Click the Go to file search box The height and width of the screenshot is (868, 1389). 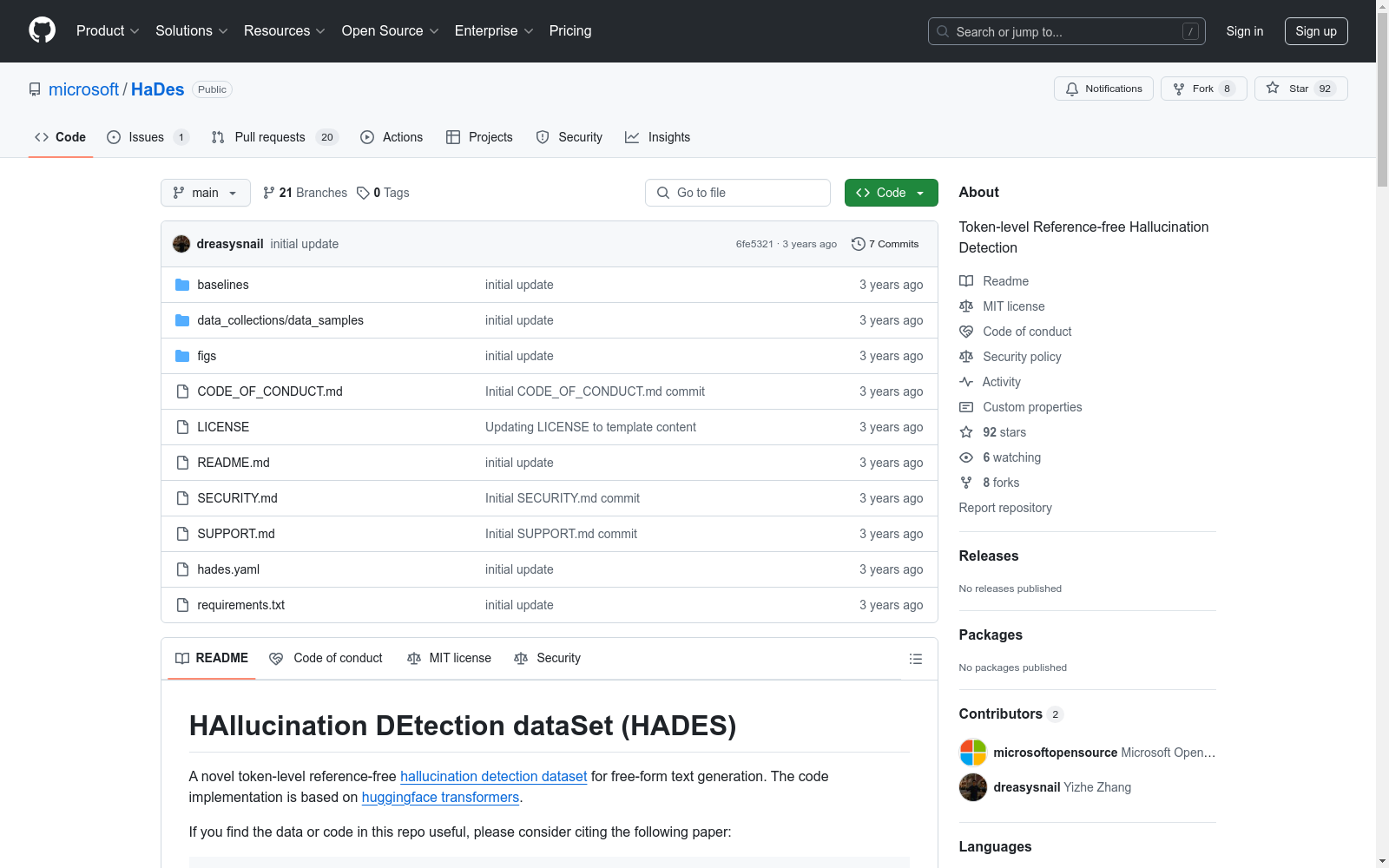point(738,193)
